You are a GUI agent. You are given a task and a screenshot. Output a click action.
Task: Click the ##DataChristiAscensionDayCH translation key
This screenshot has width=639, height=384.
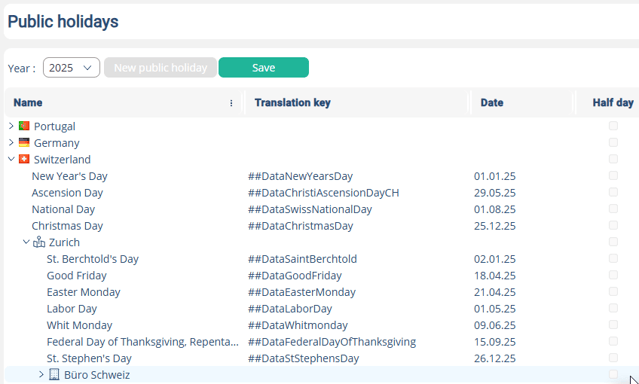click(x=324, y=193)
